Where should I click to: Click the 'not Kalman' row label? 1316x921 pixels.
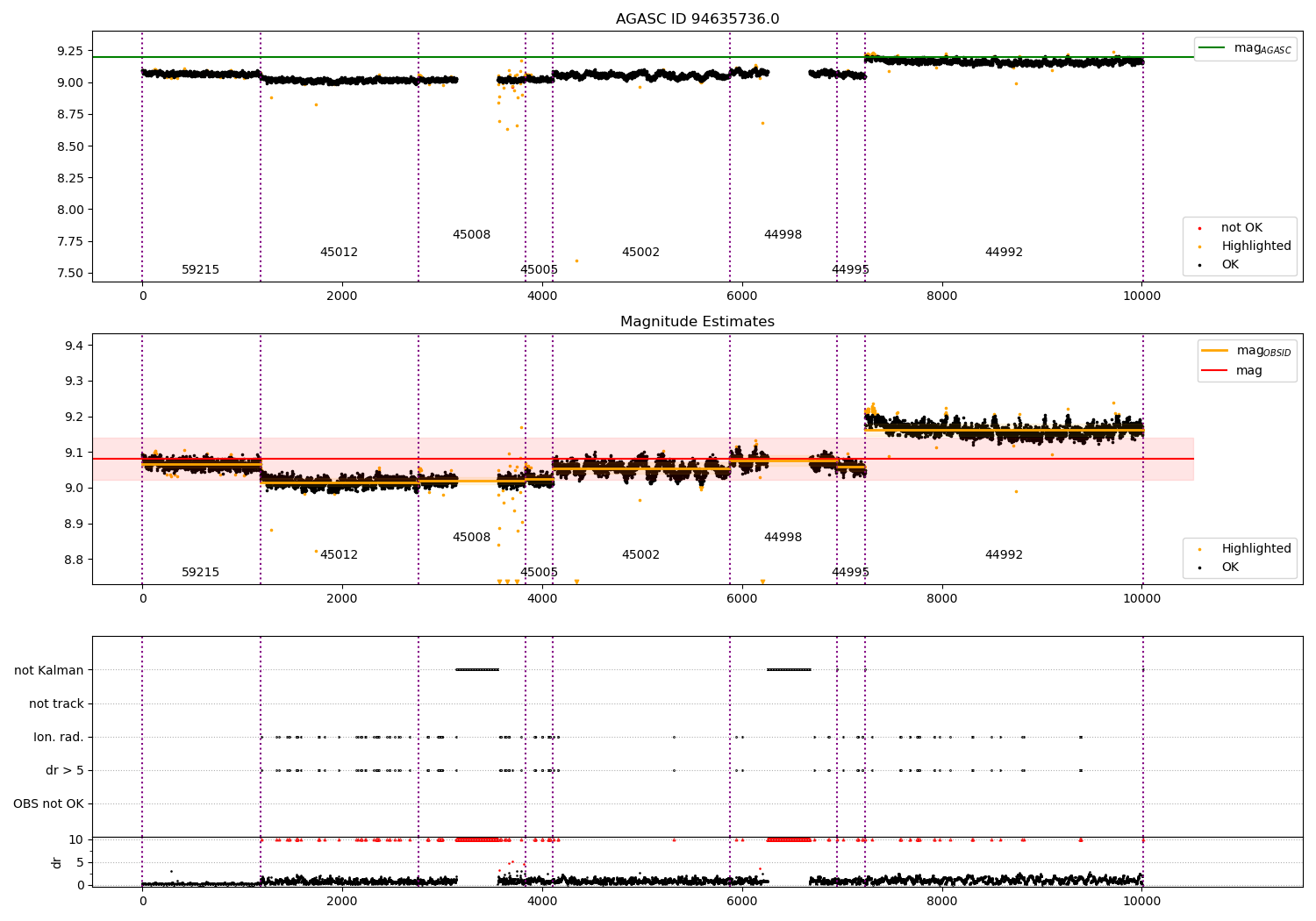click(49, 671)
